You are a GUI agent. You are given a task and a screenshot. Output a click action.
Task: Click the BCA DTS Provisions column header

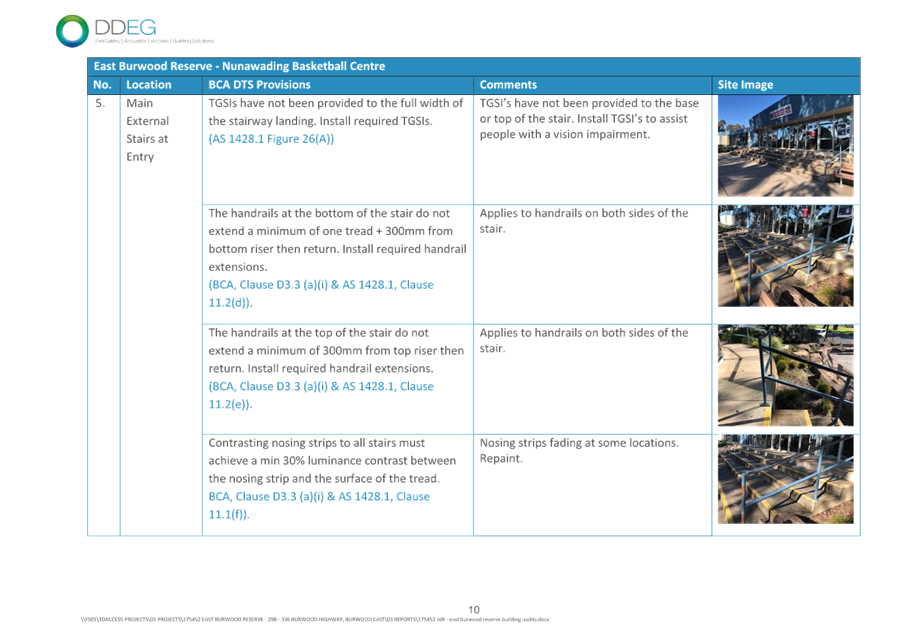pyautogui.click(x=259, y=85)
